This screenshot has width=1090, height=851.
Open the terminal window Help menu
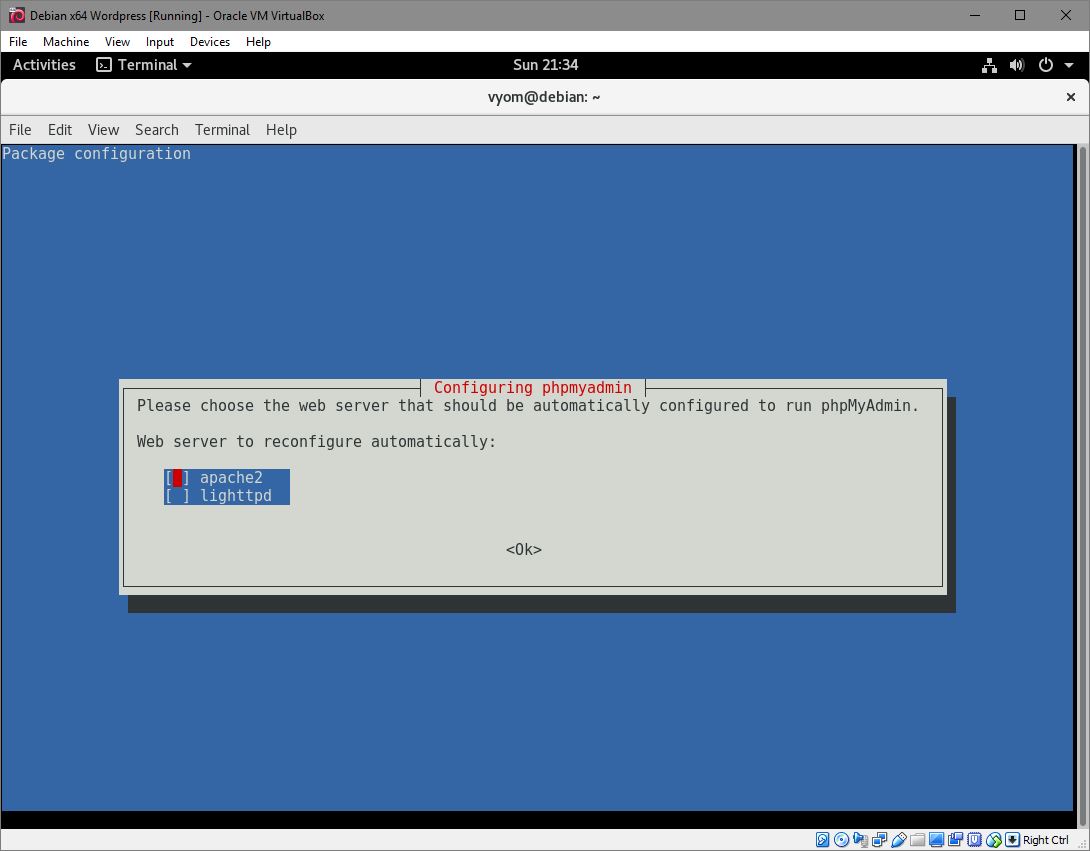click(x=282, y=130)
